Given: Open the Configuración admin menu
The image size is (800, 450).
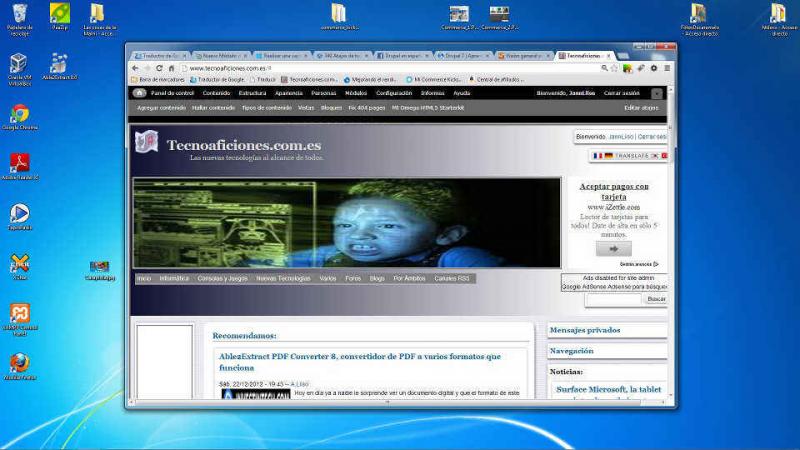Looking at the screenshot, I should pos(394,93).
